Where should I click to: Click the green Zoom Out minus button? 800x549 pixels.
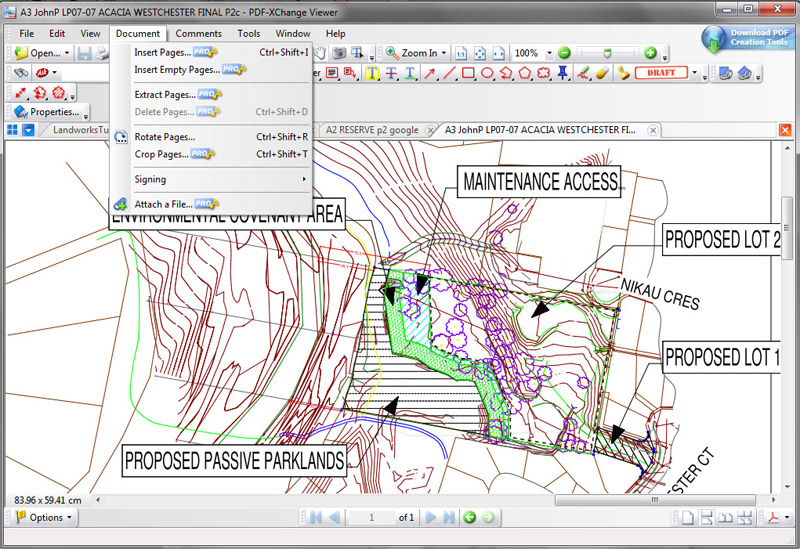(564, 53)
